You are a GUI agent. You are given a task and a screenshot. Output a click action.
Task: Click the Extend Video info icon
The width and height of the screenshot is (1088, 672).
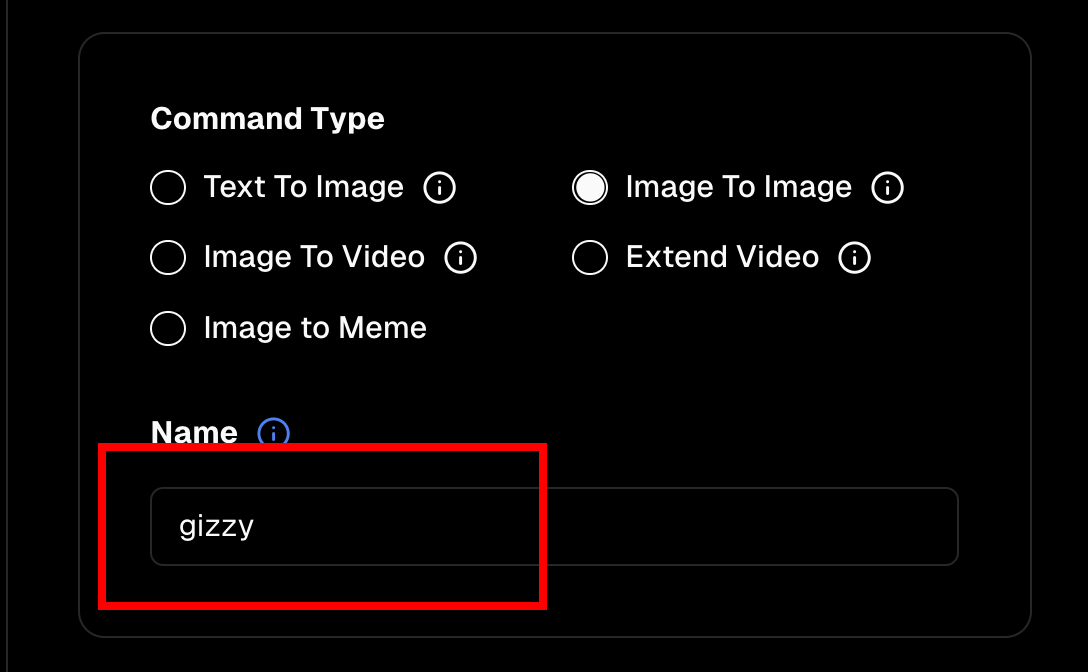click(x=855, y=258)
